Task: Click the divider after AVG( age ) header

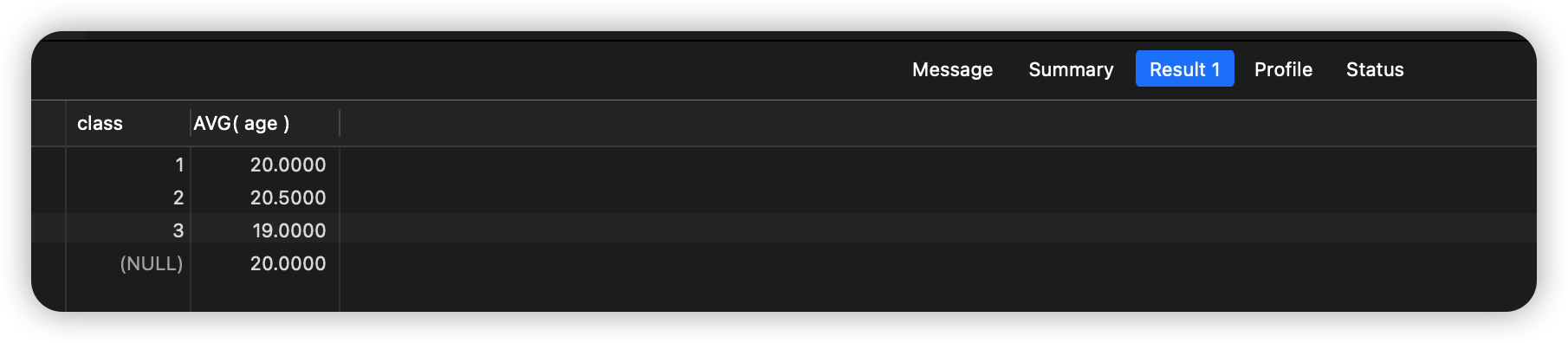Action: 340,123
